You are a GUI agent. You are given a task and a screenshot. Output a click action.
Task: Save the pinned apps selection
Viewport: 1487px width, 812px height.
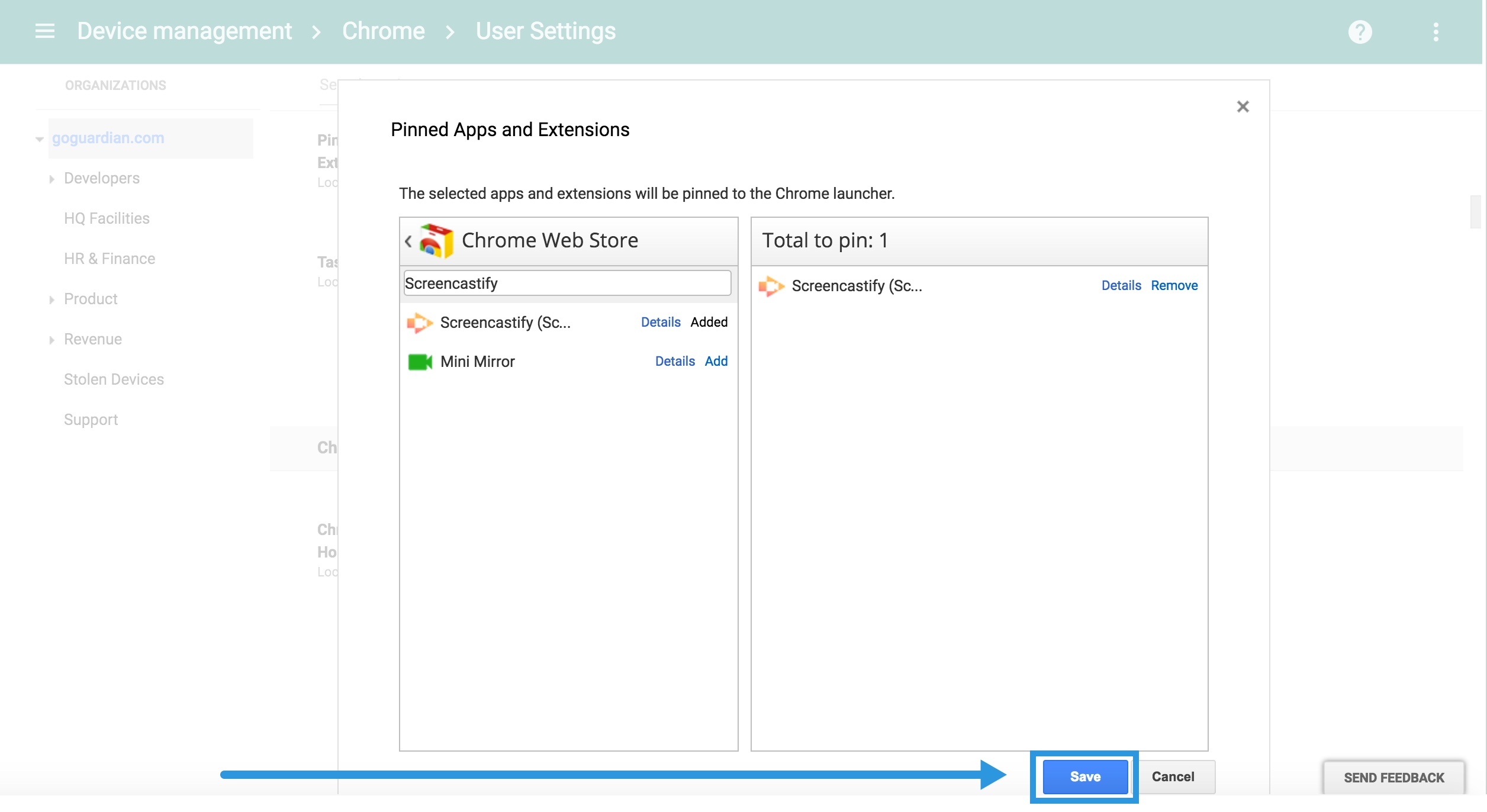click(1084, 776)
